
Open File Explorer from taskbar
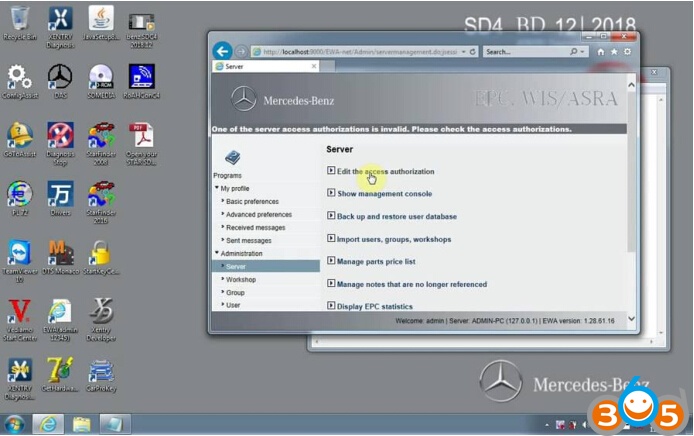[x=82, y=424]
